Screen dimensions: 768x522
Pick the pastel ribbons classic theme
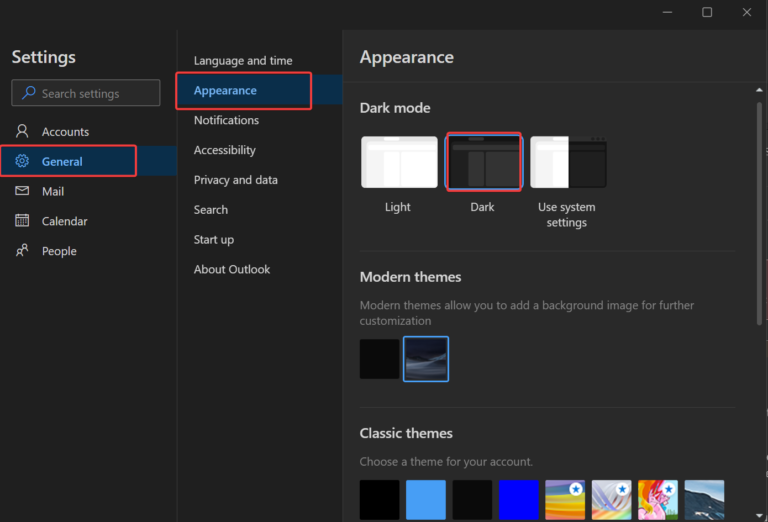click(x=612, y=500)
